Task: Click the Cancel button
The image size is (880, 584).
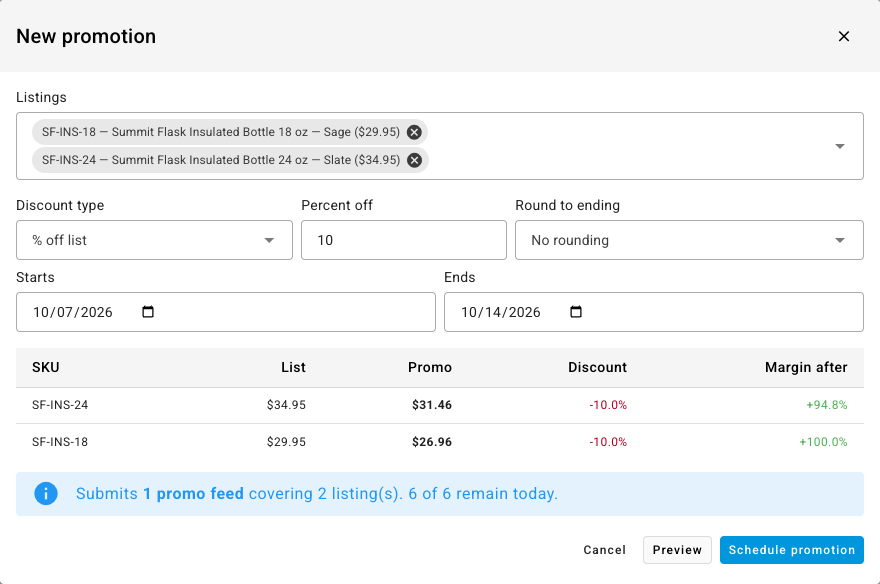Action: point(604,550)
